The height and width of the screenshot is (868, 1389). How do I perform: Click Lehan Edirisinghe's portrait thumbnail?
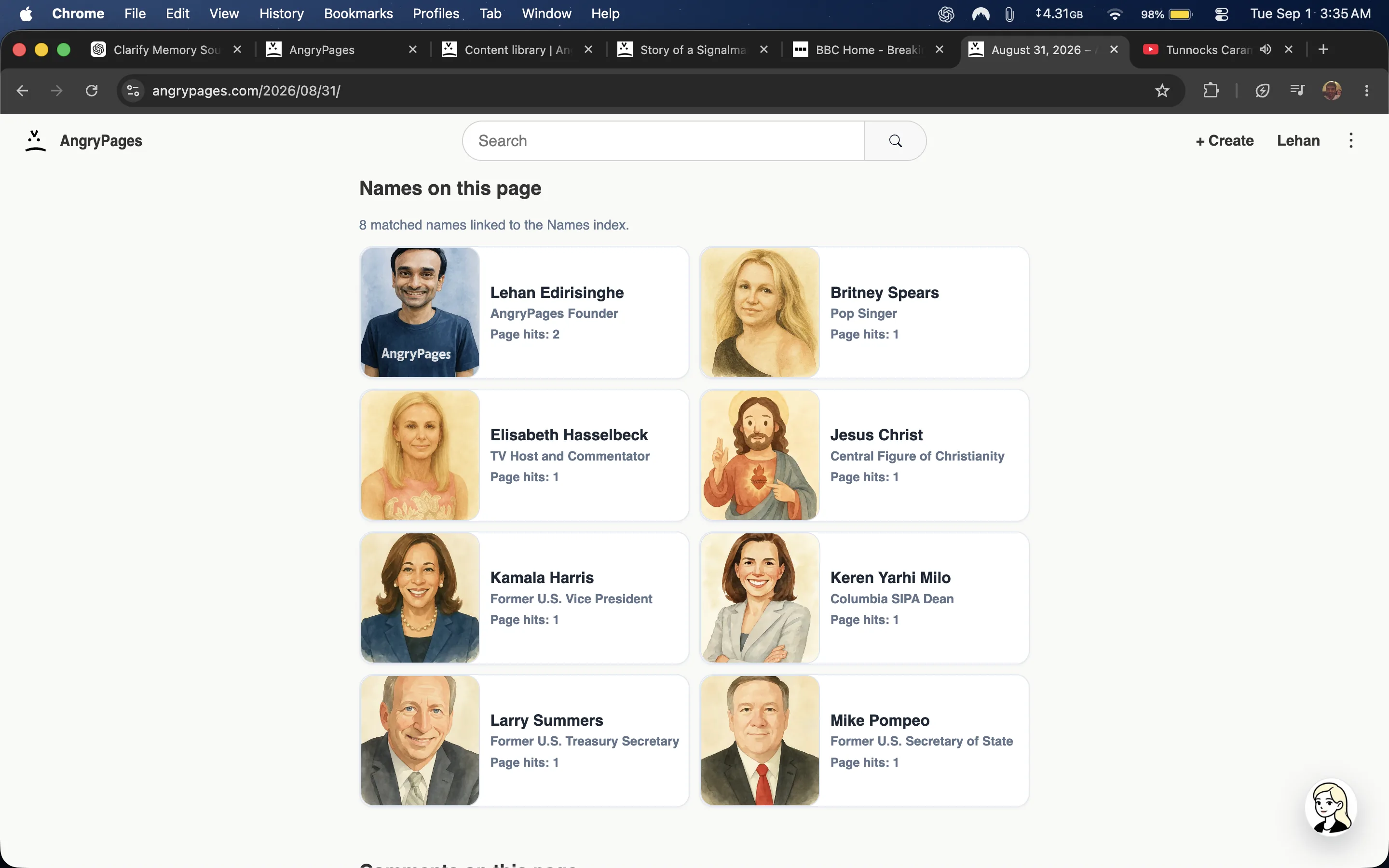420,312
